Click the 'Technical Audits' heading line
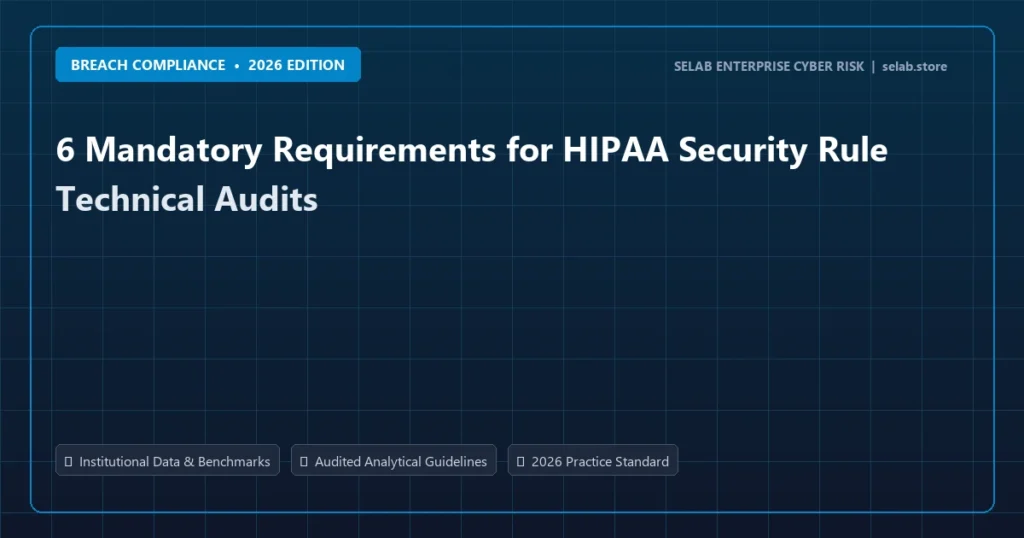 tap(187, 199)
